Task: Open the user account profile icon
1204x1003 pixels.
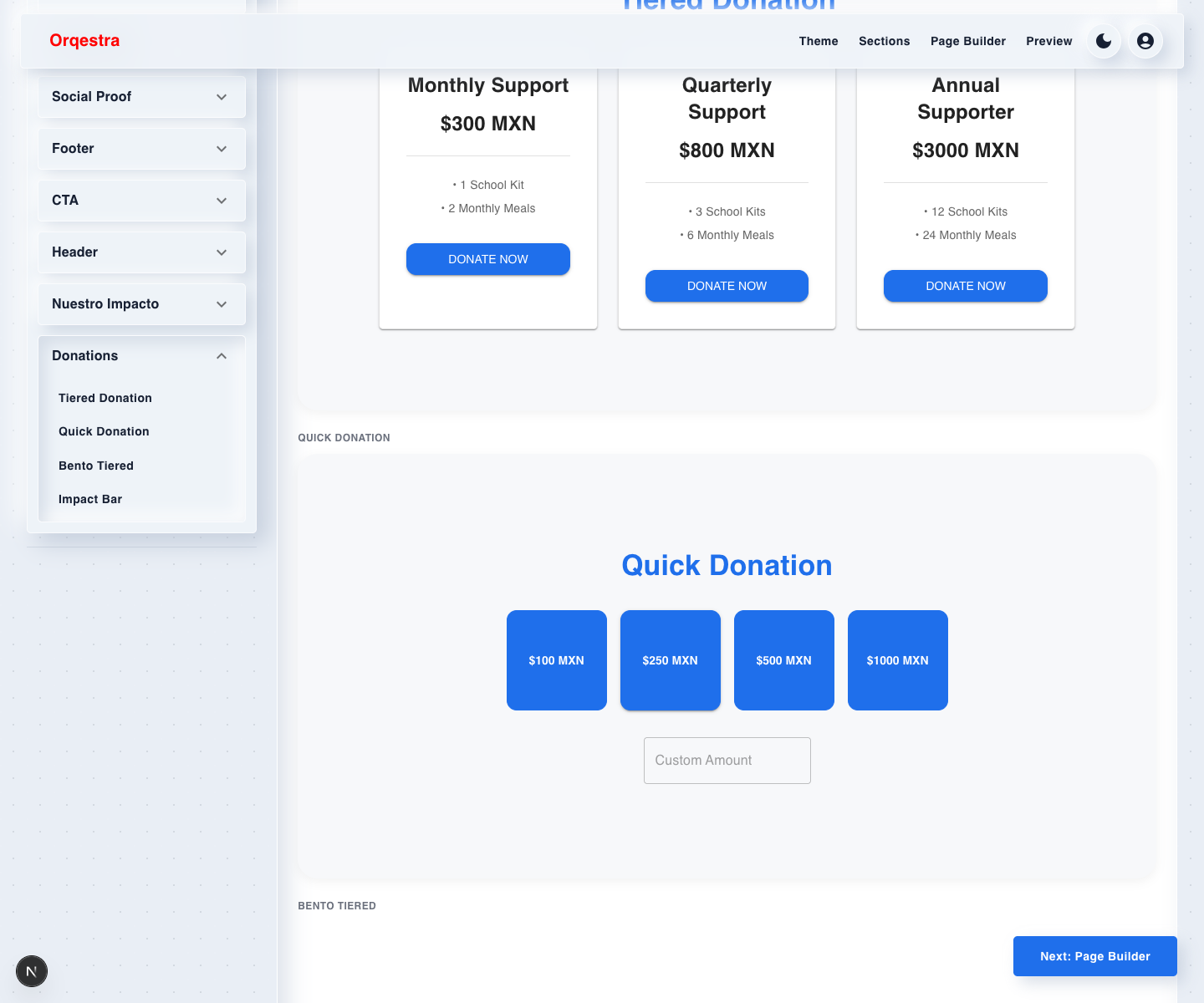Action: click(x=1145, y=41)
